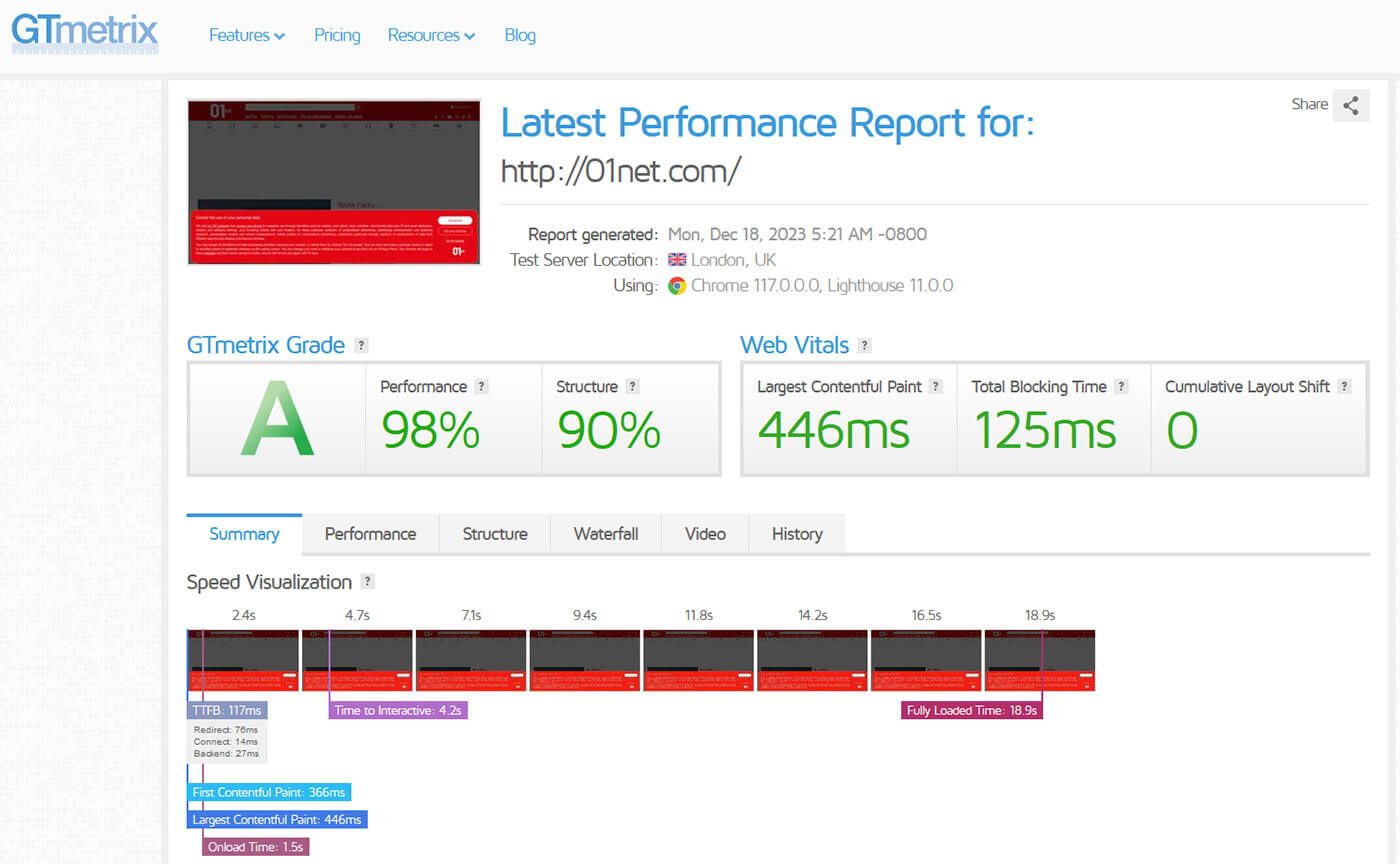Switch to the Performance tab
1400x864 pixels.
(370, 534)
